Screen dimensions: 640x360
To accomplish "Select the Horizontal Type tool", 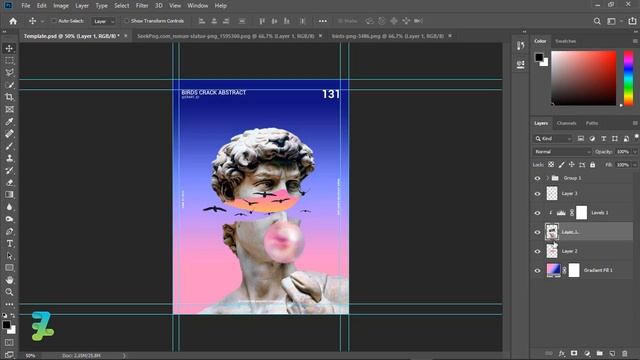I will [x=9, y=244].
